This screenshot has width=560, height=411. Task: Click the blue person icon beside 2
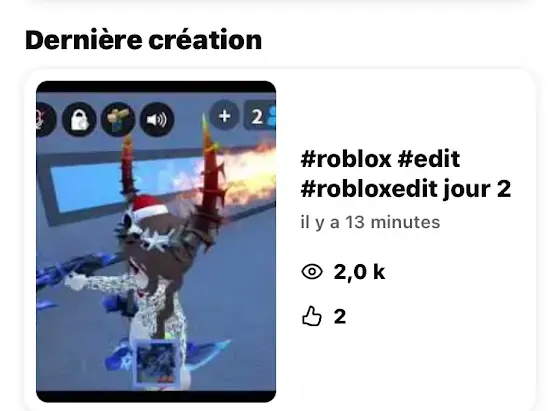[x=271, y=116]
